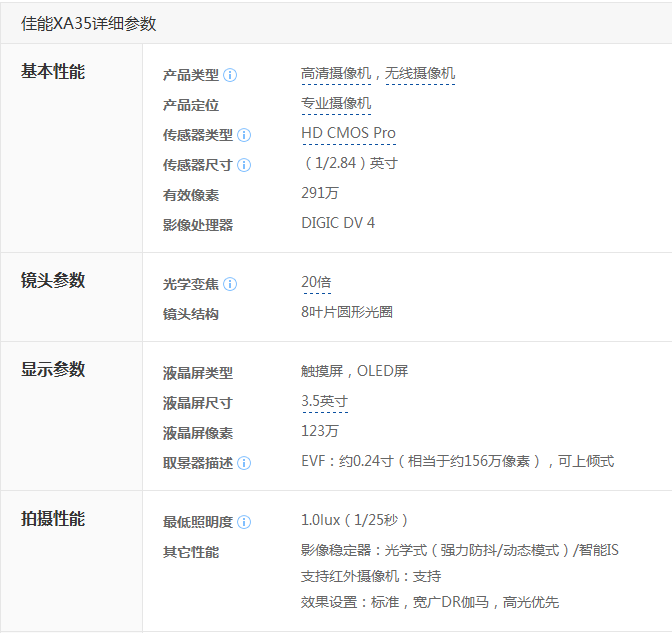This screenshot has width=672, height=633.
Task: Click the 基本性能 section title
Action: tap(53, 72)
